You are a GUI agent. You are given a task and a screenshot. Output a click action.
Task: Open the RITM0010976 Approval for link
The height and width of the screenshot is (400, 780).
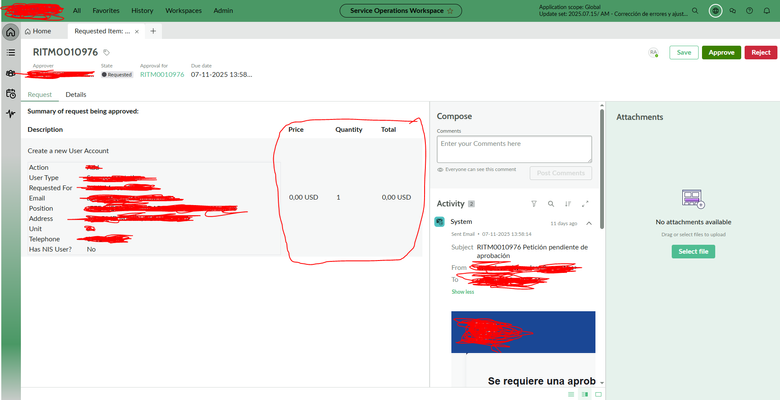point(162,74)
